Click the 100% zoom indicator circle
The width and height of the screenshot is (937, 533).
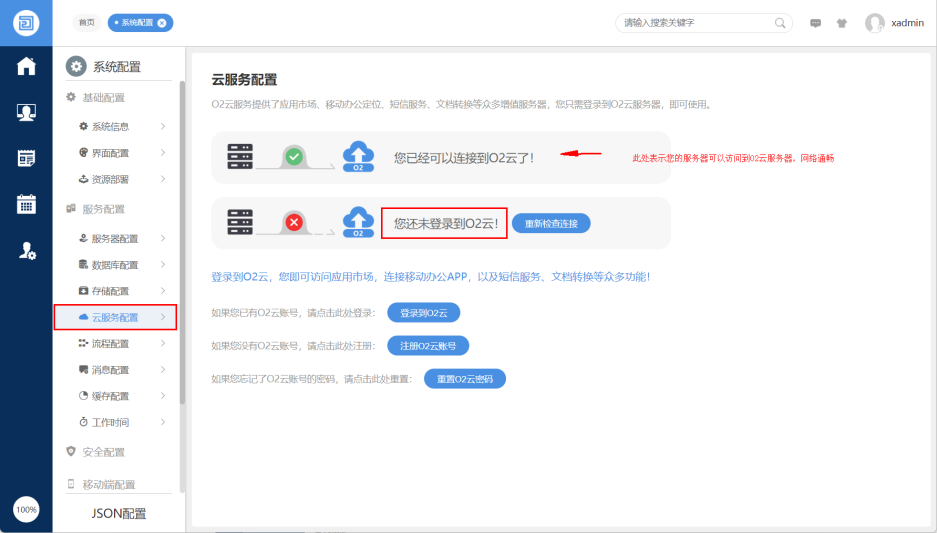coord(26,509)
